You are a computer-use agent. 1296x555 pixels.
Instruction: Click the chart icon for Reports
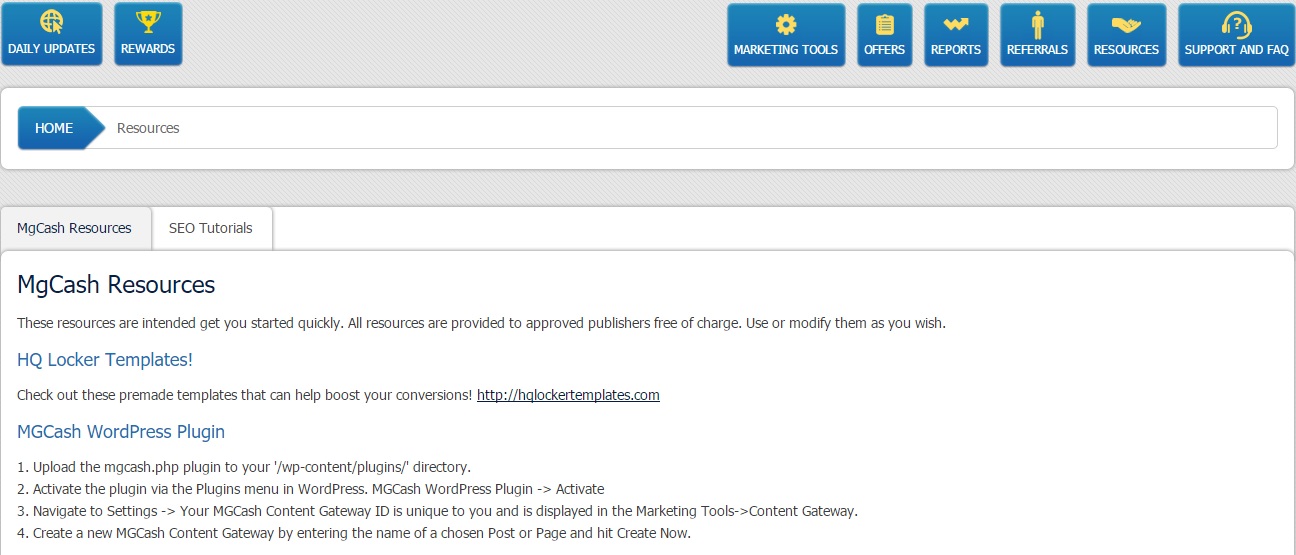pos(956,24)
